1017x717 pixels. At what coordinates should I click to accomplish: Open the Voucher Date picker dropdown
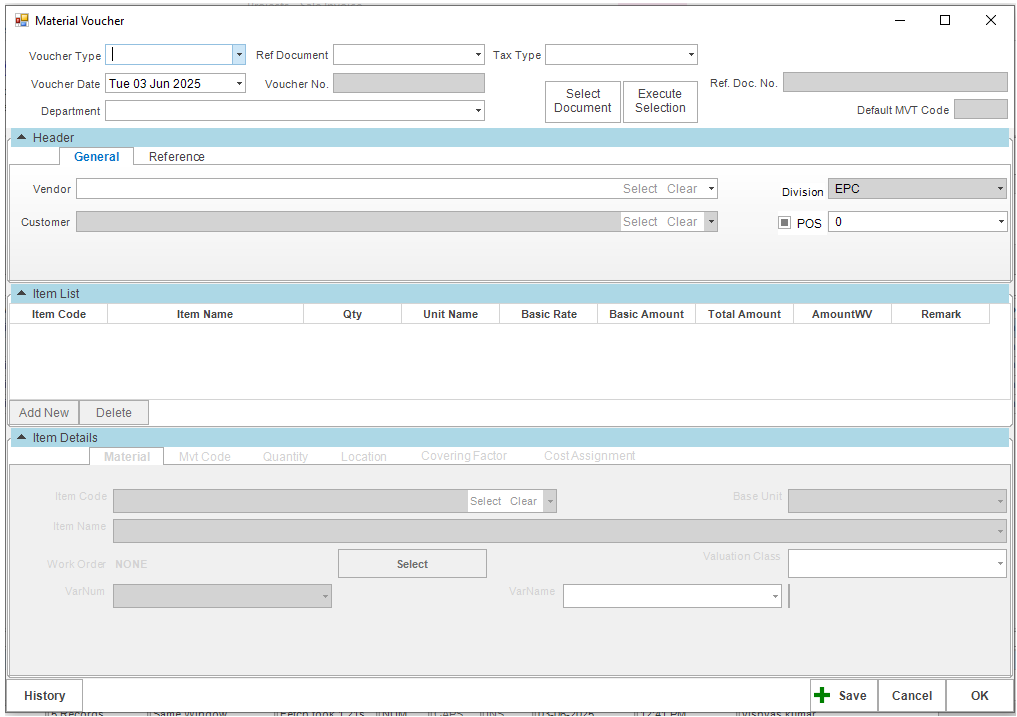pos(239,84)
